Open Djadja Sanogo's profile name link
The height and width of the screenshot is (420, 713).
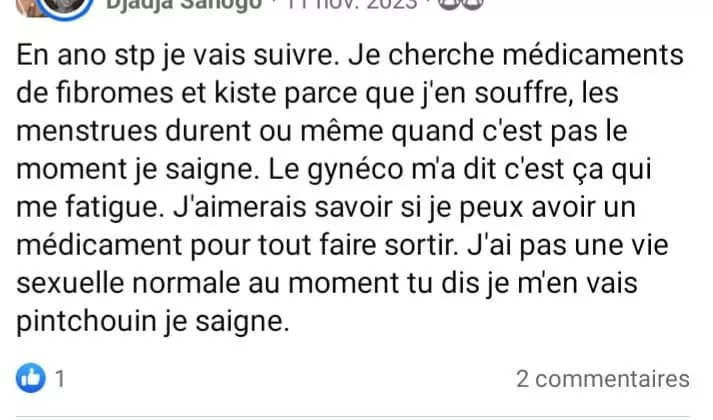pyautogui.click(x=184, y=5)
